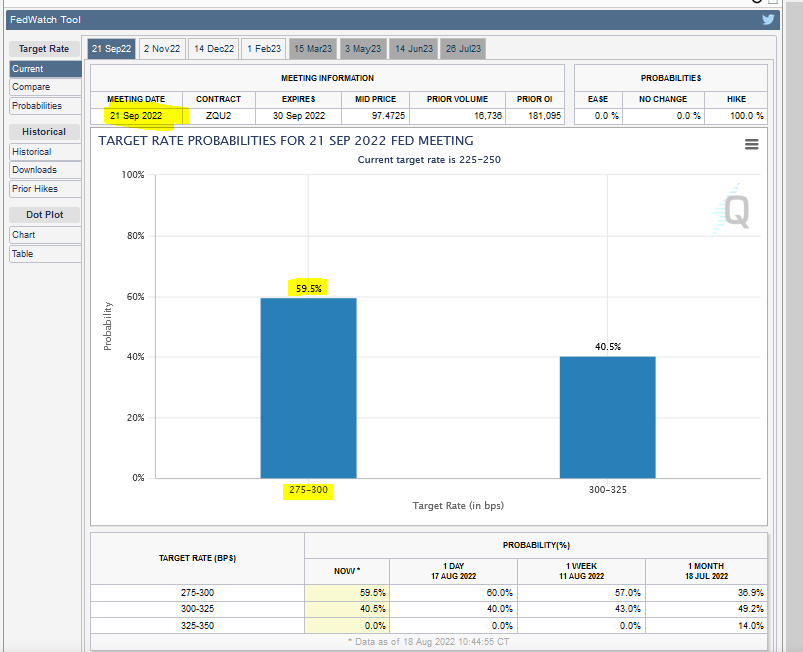This screenshot has width=803, height=652.
Task: Click the 181,095 prior OI value
Action: pos(544,116)
